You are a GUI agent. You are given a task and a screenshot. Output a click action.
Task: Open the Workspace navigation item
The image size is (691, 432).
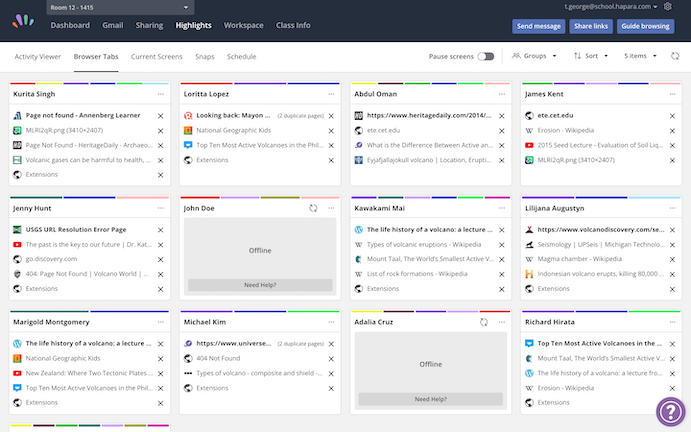click(244, 25)
